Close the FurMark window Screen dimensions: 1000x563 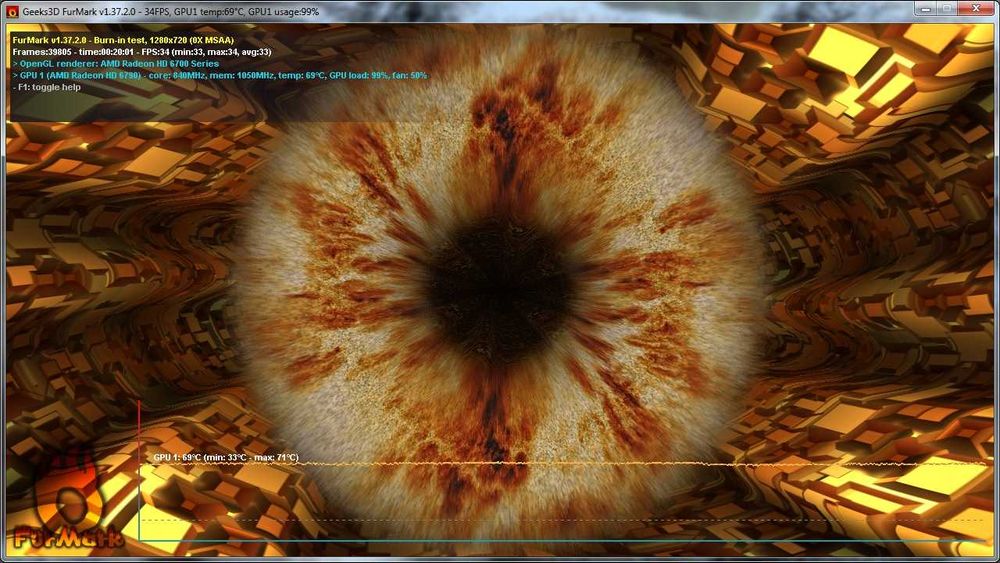point(976,9)
